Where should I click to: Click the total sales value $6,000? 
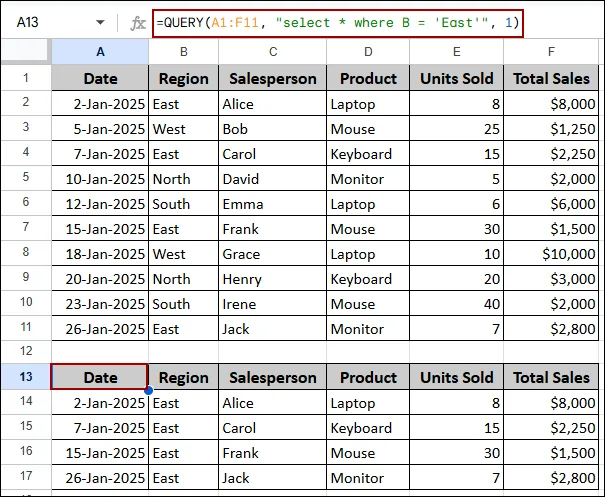coord(551,204)
